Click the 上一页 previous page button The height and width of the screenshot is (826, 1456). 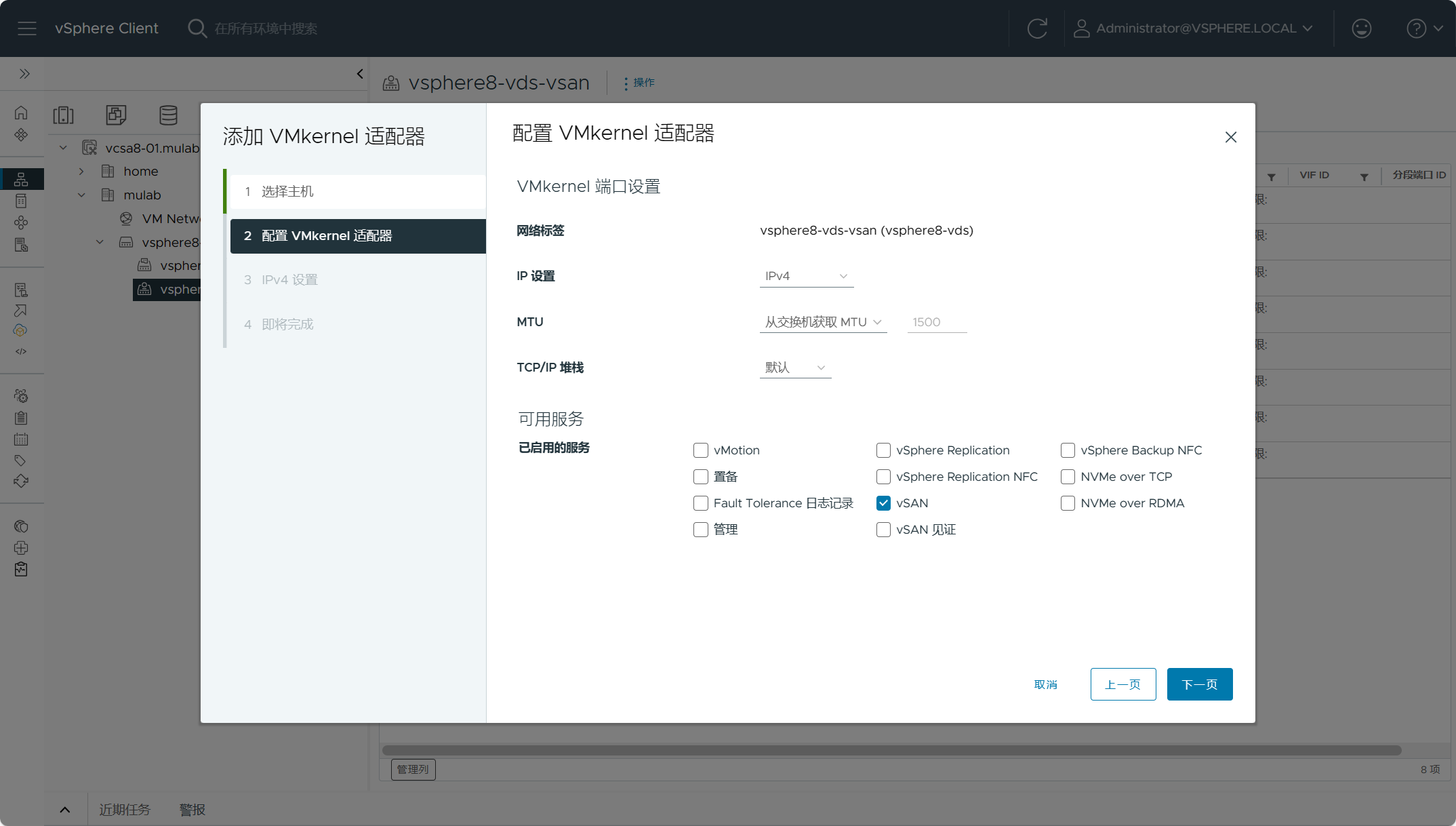click(1123, 685)
